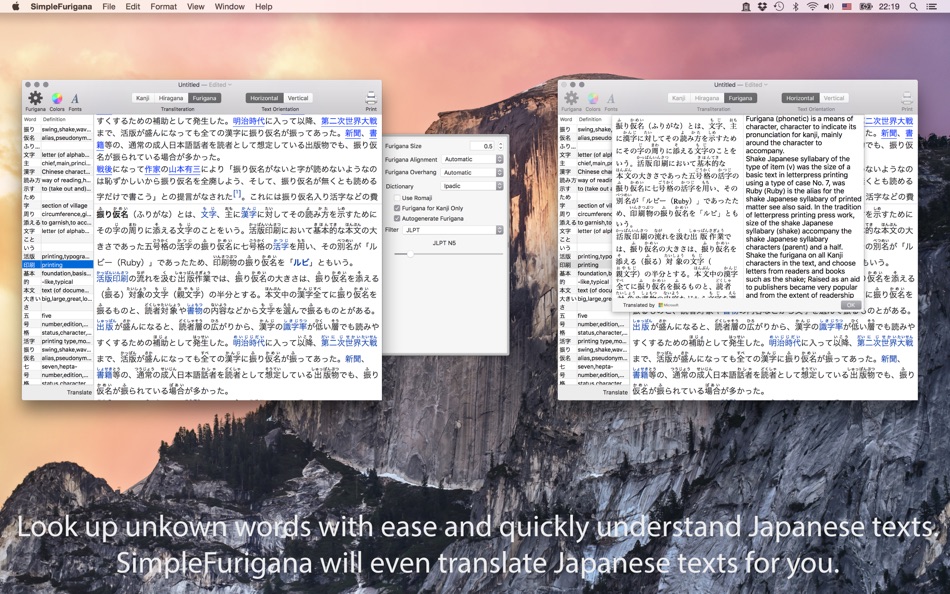
Task: Adjust JLPT N5 level slider
Action: coord(410,254)
